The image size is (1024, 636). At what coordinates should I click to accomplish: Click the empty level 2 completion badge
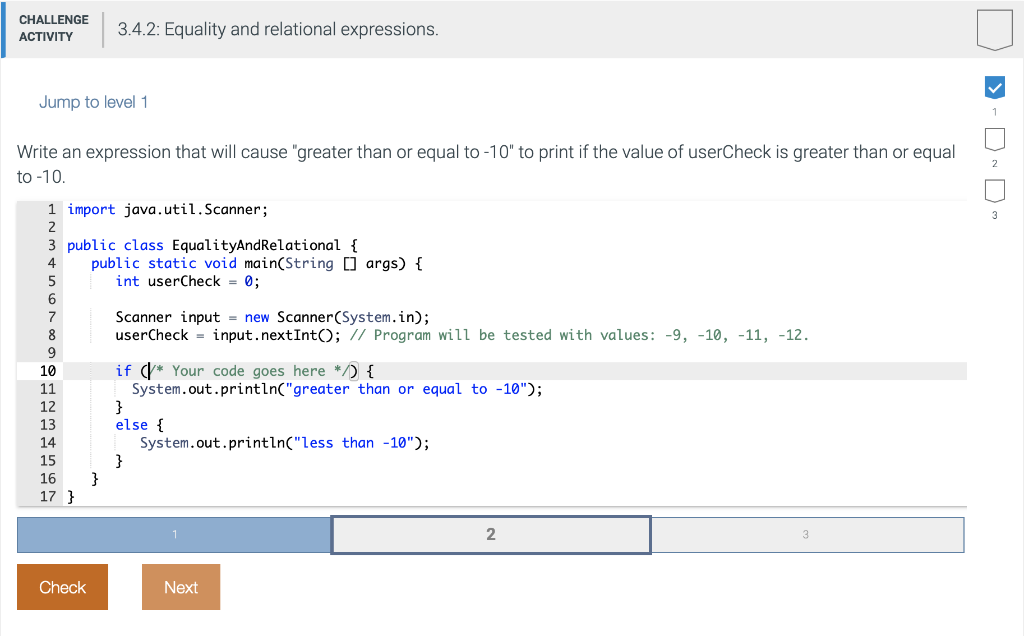click(994, 139)
